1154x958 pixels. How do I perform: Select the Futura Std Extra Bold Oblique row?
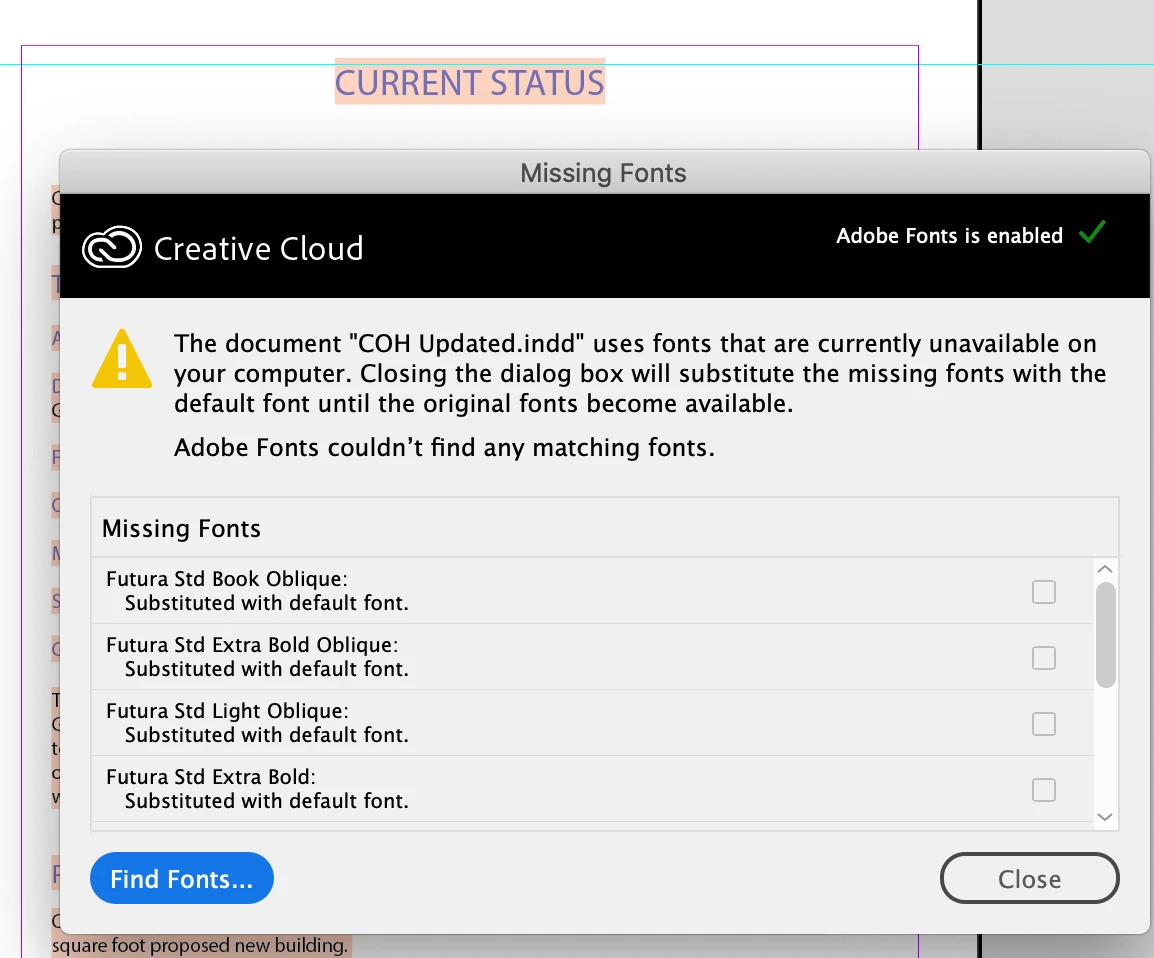592,657
